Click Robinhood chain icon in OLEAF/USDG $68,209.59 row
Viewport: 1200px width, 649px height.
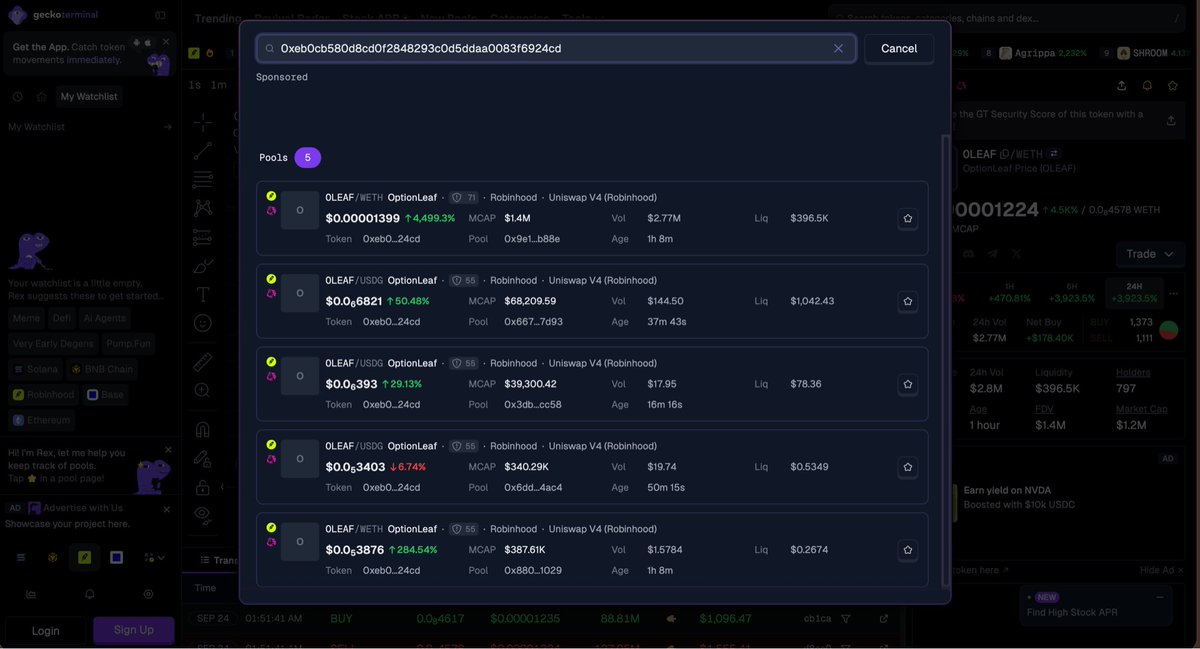click(x=271, y=279)
